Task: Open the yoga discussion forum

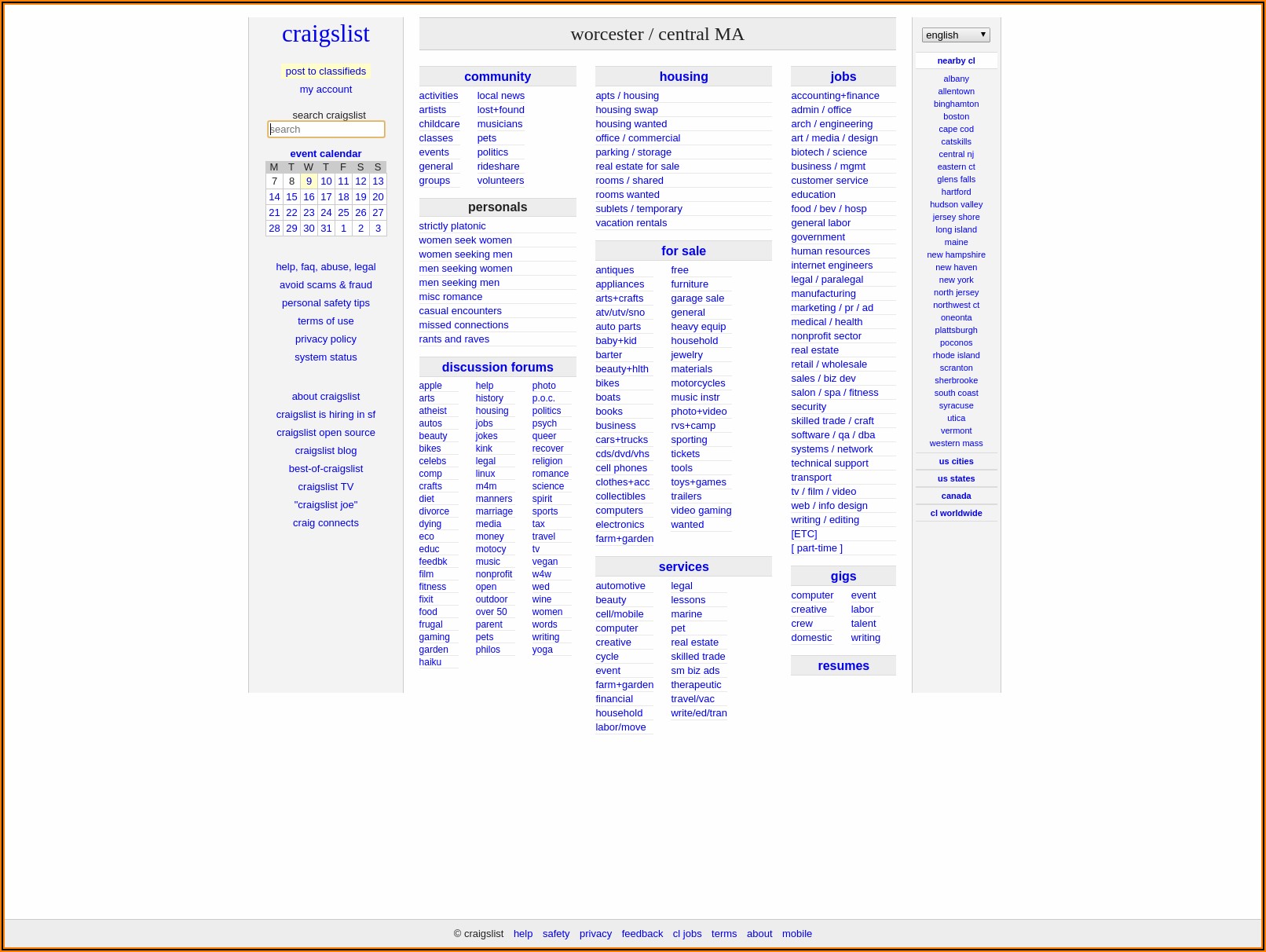Action: click(542, 650)
